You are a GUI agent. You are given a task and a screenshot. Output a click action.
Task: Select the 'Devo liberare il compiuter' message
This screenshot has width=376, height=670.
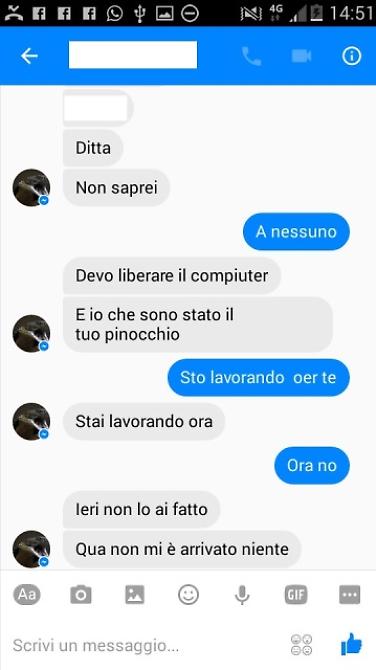click(172, 276)
